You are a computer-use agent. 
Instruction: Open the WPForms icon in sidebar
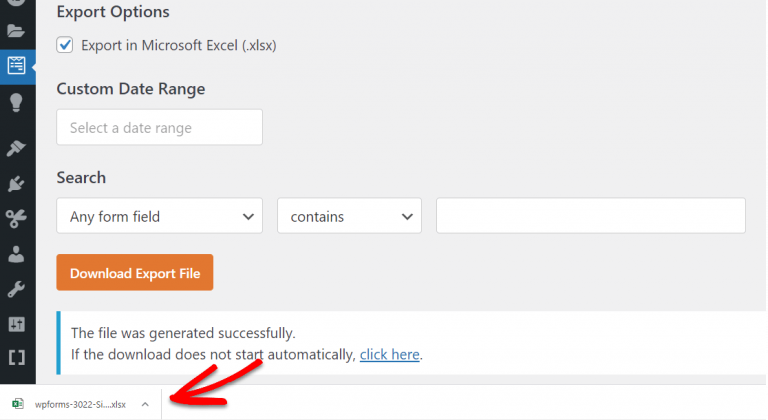(16, 65)
